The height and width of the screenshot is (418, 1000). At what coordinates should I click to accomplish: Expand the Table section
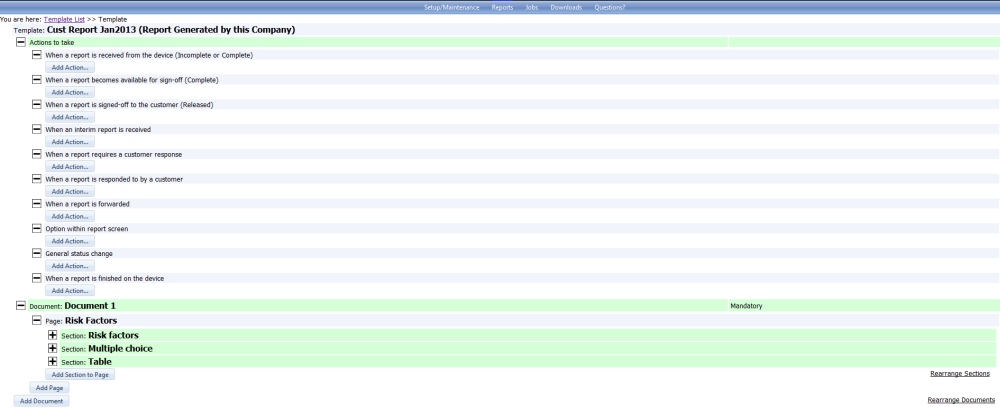pos(53,361)
